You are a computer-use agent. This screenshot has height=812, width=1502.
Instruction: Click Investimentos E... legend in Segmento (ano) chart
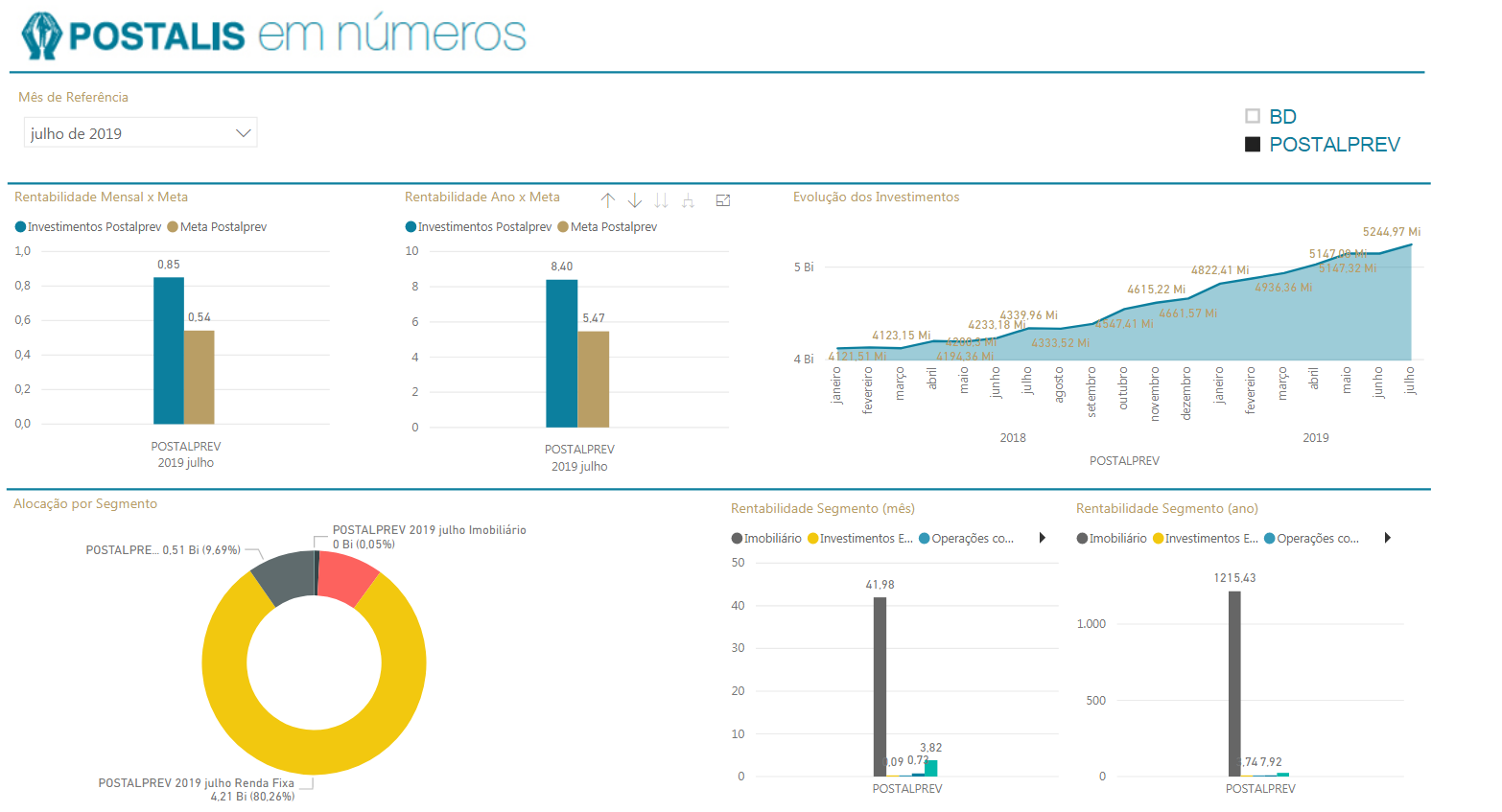tap(1206, 539)
